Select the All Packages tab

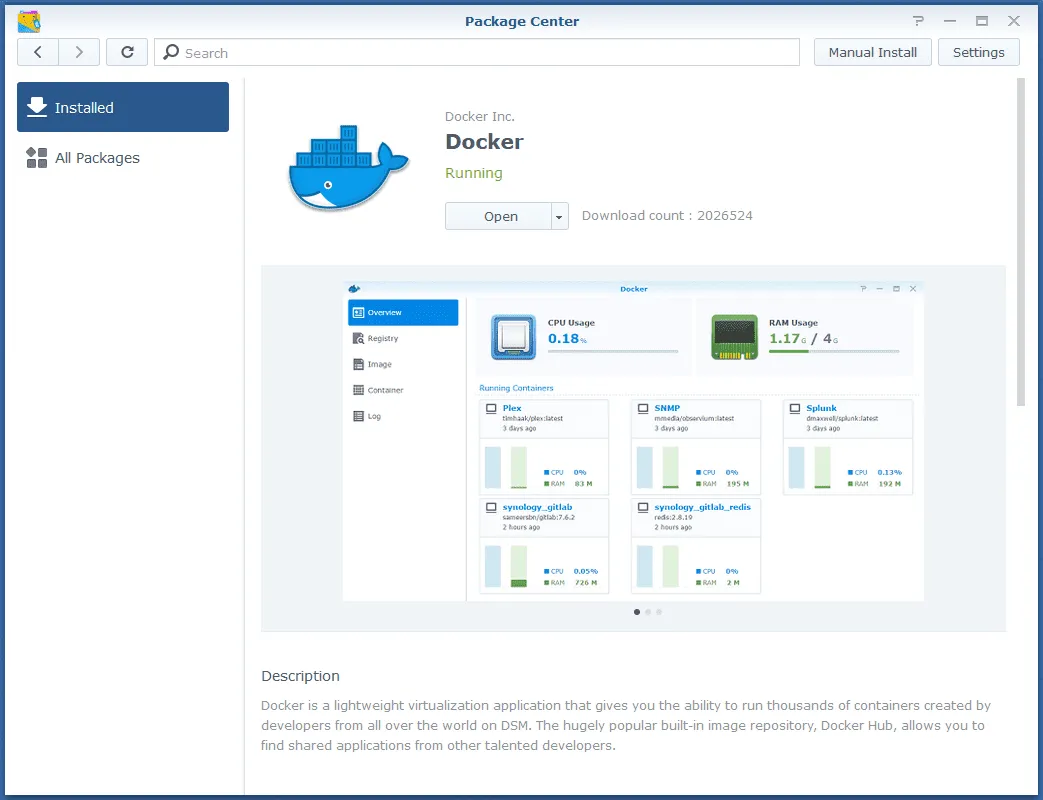click(x=123, y=158)
